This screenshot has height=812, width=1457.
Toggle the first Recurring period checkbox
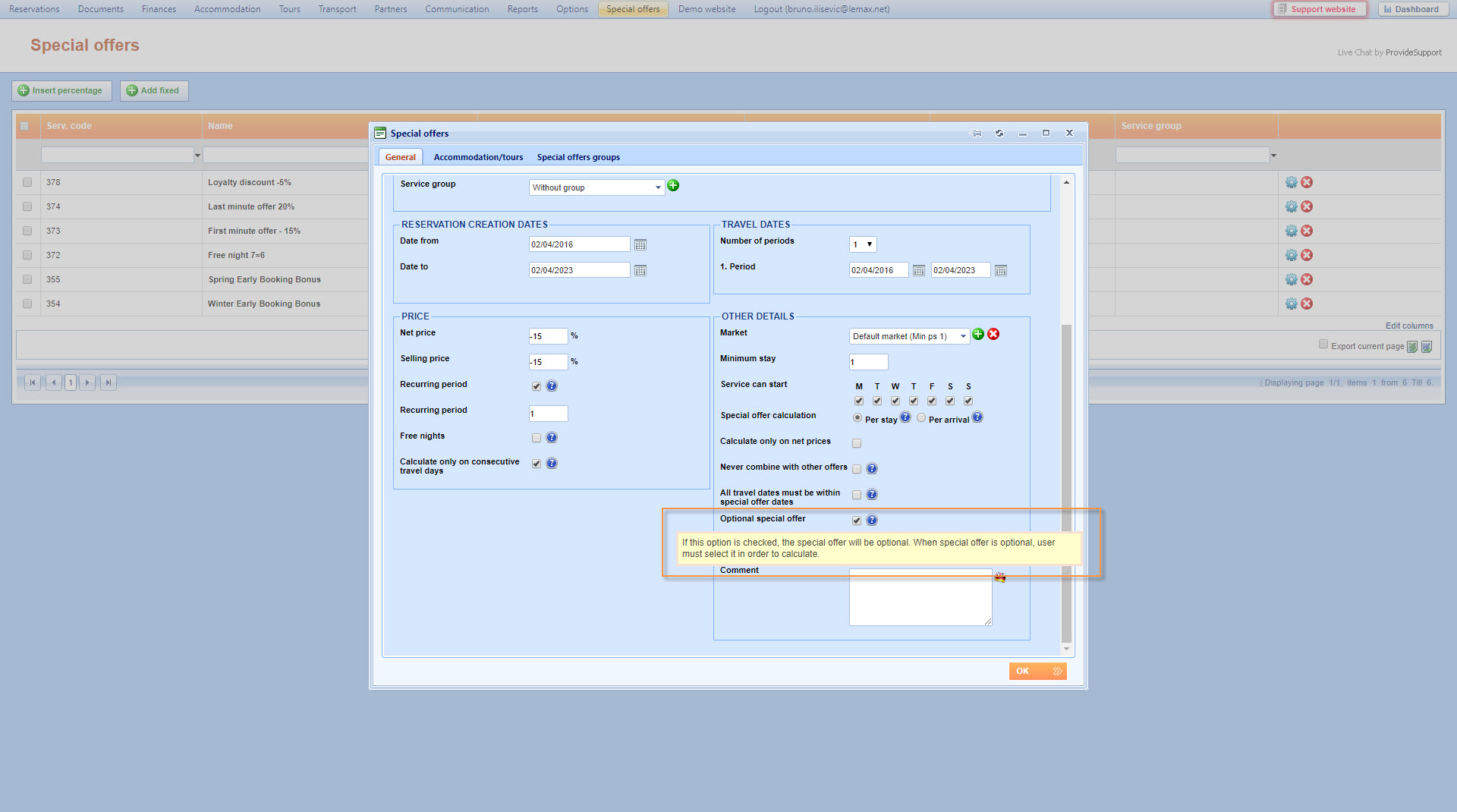point(537,386)
